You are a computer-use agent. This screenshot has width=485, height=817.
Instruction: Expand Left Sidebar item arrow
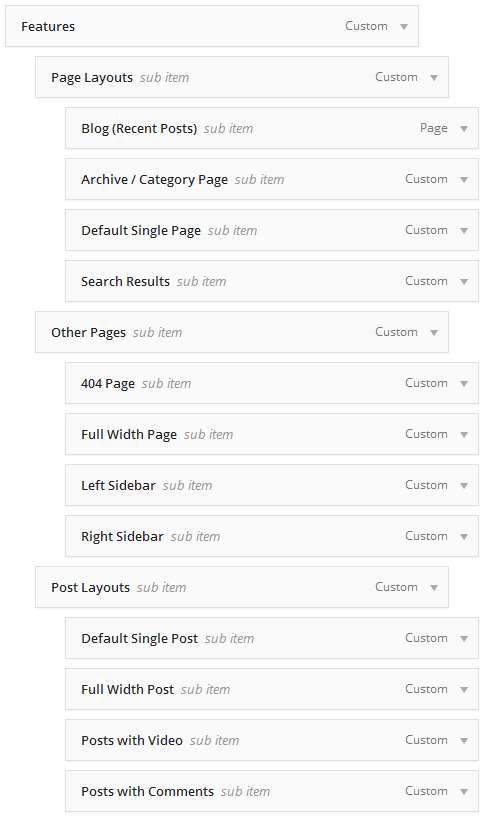coord(464,486)
